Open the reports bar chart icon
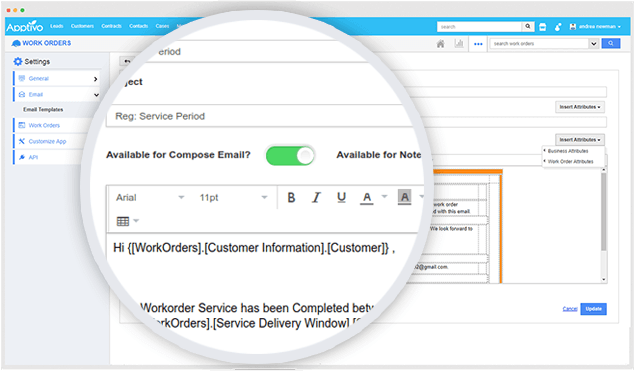Screen dimensions: 635x371 coord(459,43)
